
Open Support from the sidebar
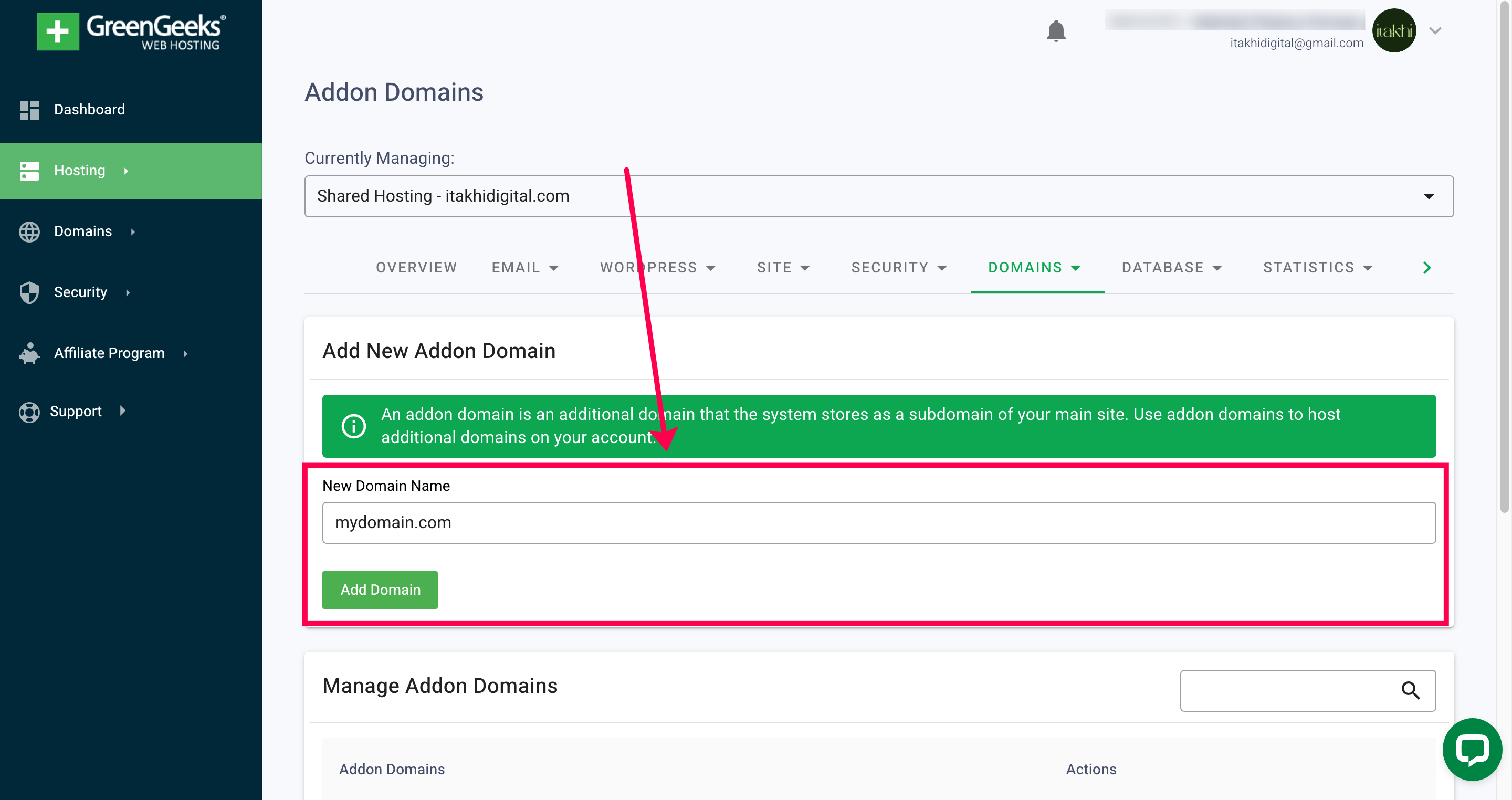coord(75,411)
